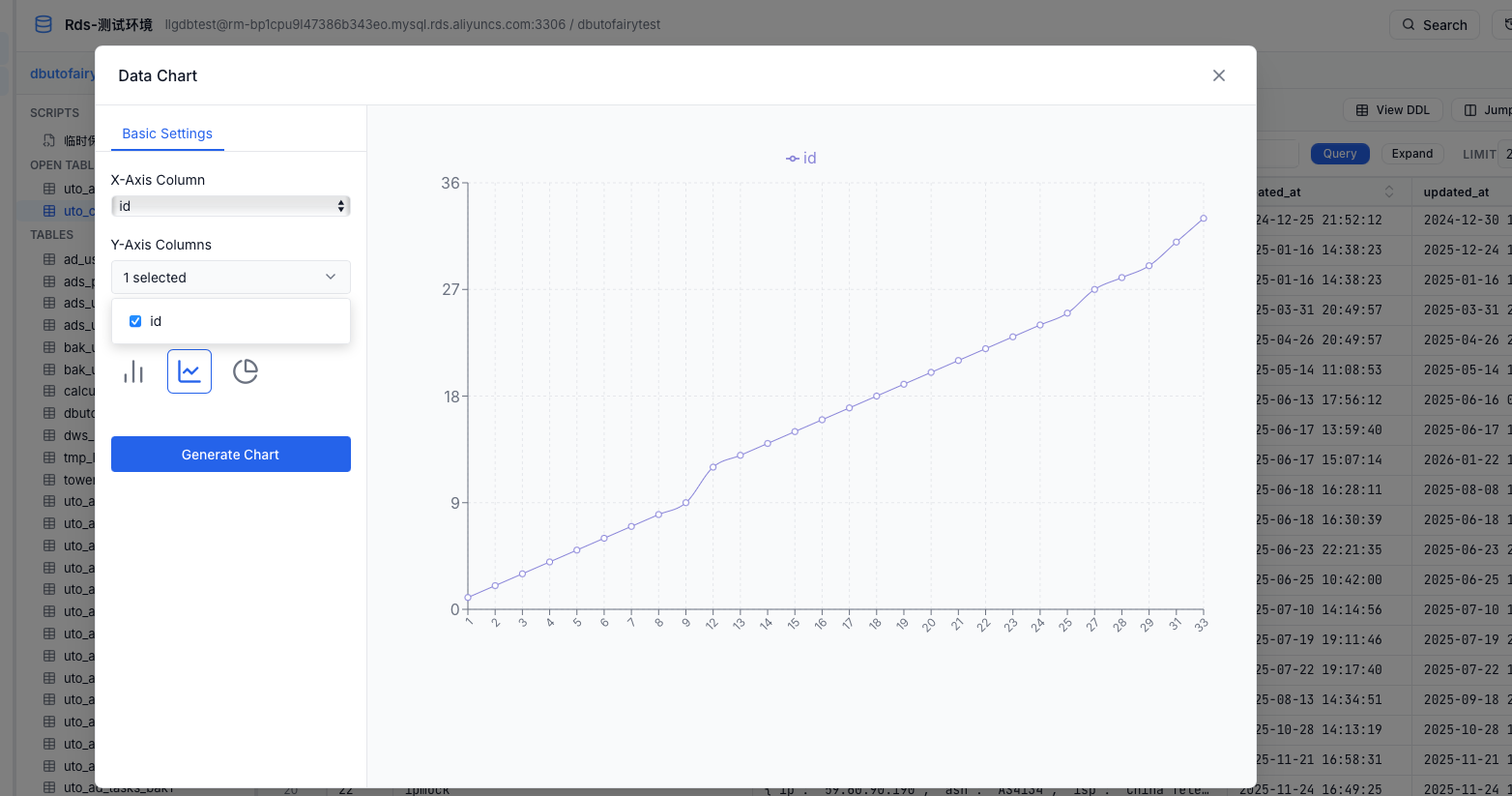
Task: Click the Search button in top bar
Action: pyautogui.click(x=1435, y=25)
